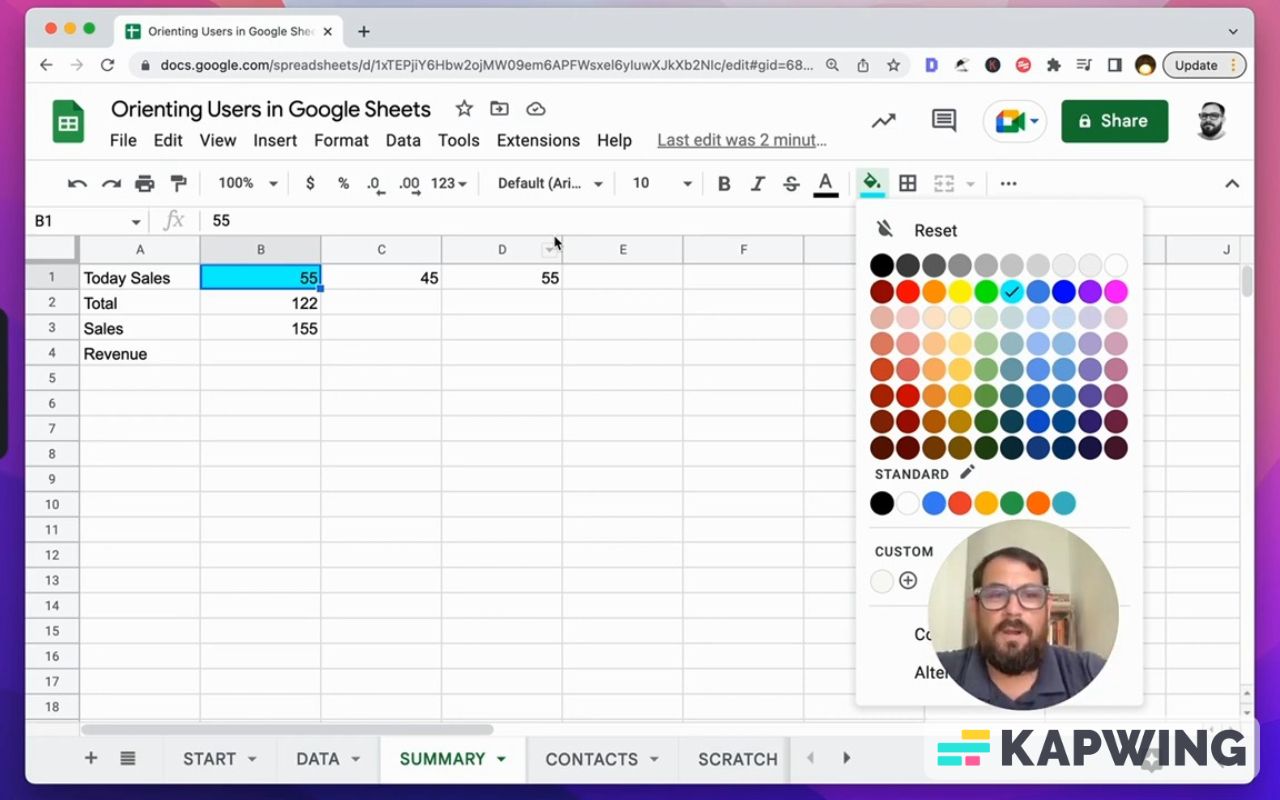Image resolution: width=1280 pixels, height=800 pixels.
Task: Click the browser Update button
Action: tap(1205, 65)
